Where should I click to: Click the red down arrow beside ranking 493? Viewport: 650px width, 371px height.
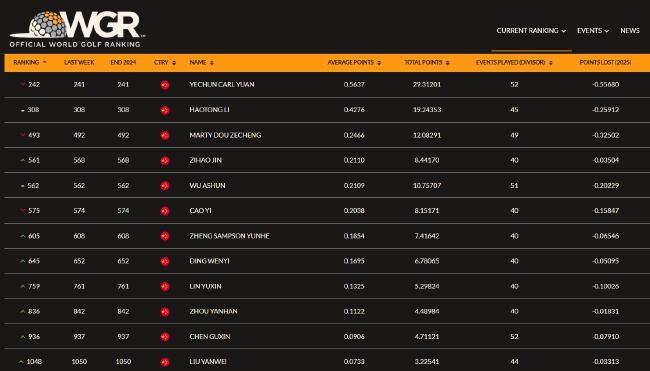(x=23, y=135)
